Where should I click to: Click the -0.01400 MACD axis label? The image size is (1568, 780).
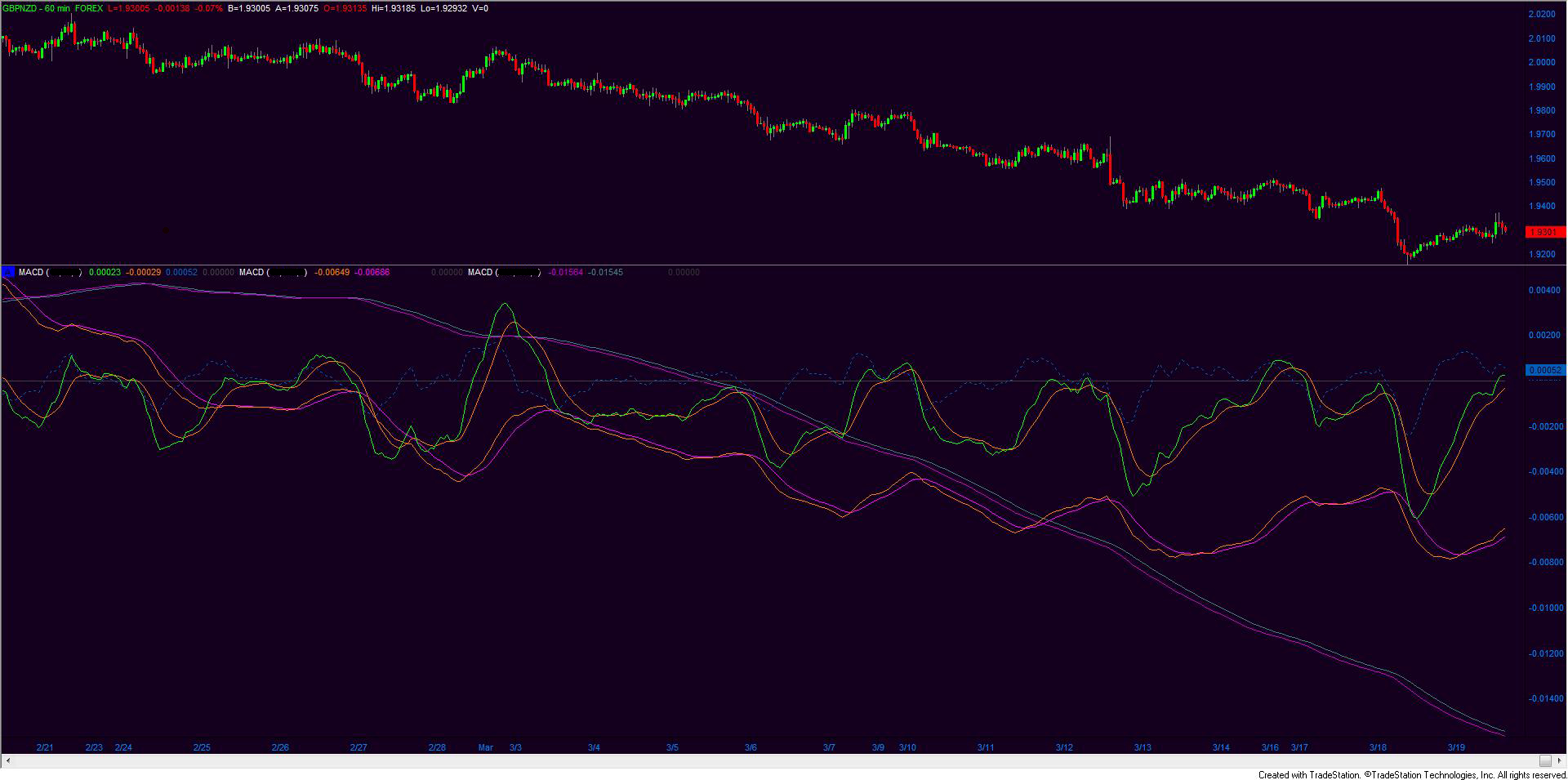tap(1545, 698)
